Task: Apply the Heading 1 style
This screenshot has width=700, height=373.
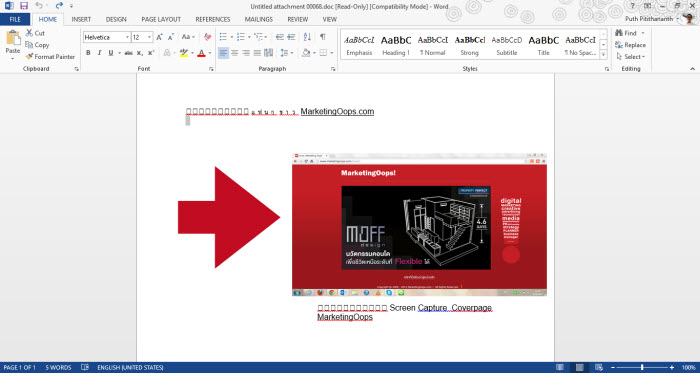Action: tap(396, 45)
